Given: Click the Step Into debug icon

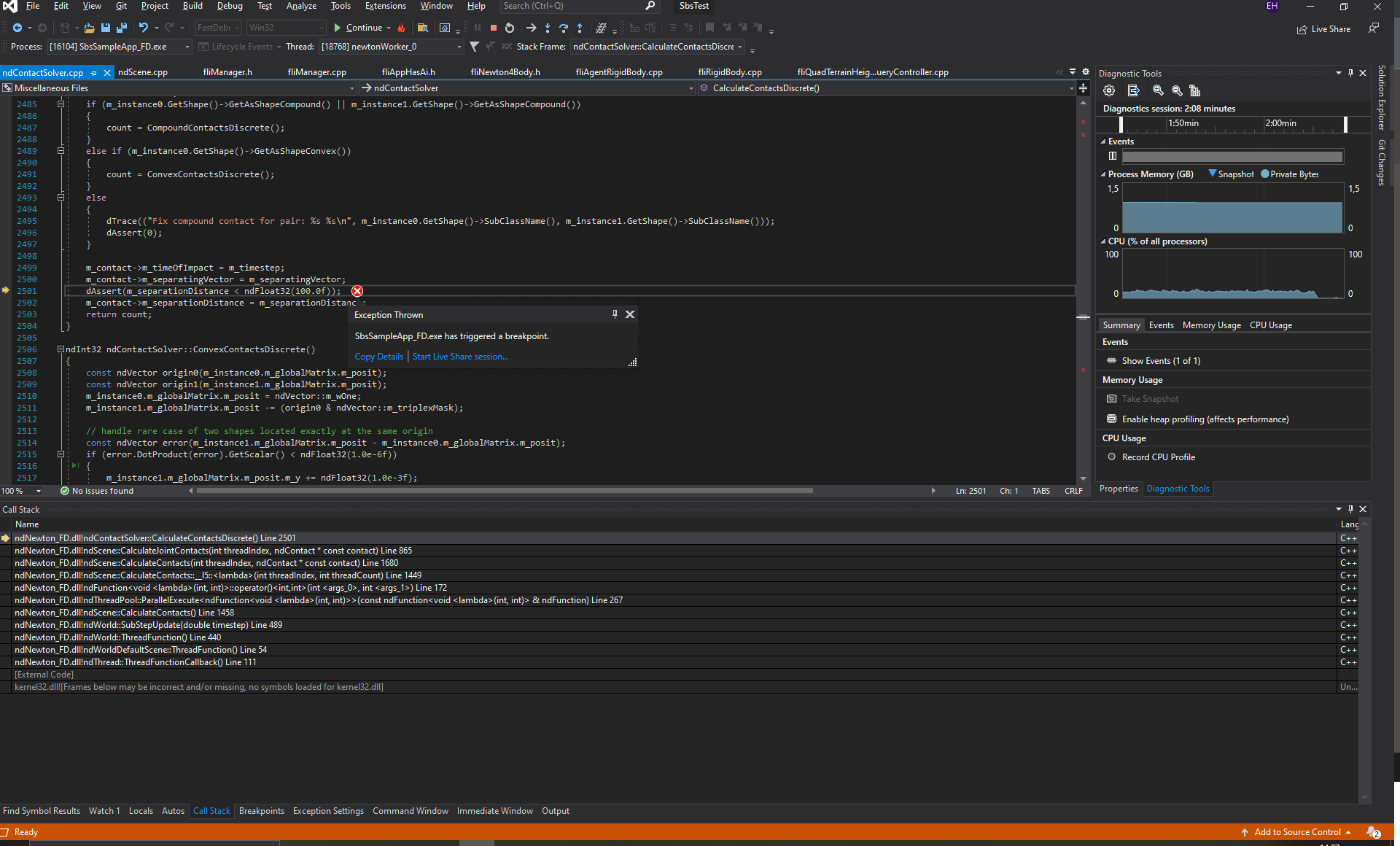Looking at the screenshot, I should pyautogui.click(x=545, y=28).
